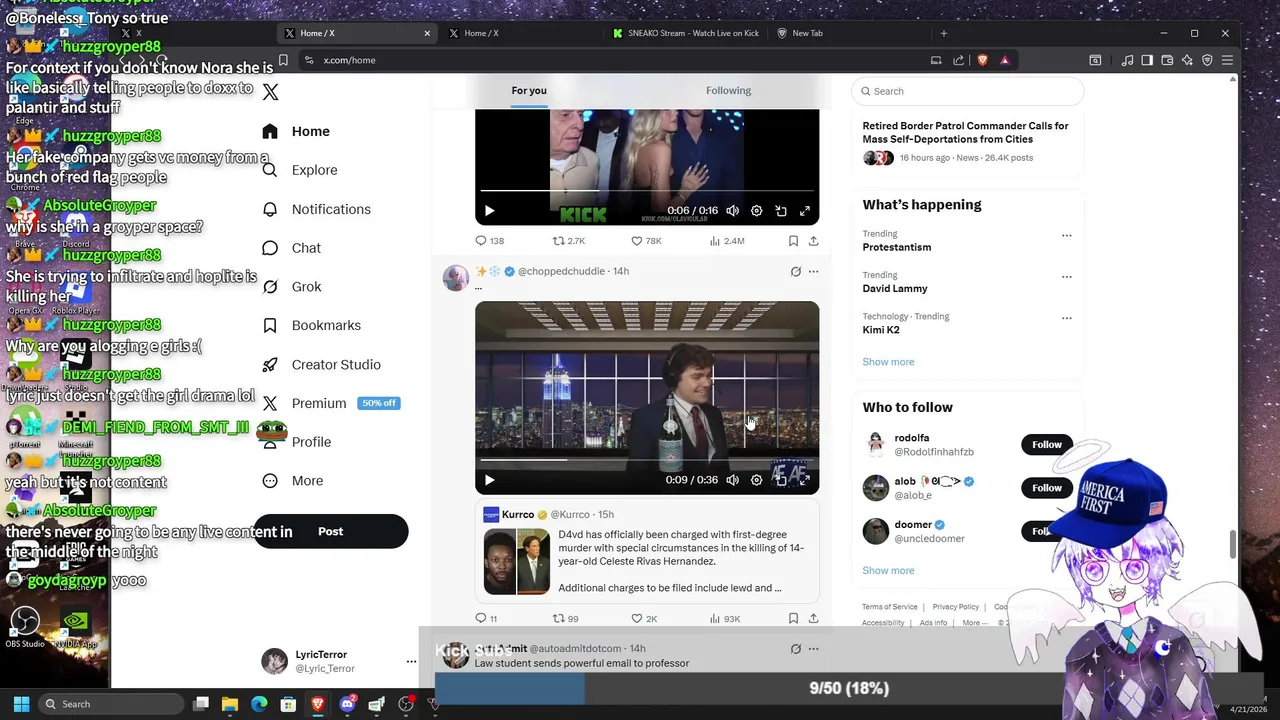Viewport: 1280px width, 720px height.
Task: Open quoted Kurrco post about D4vd
Action: tap(647, 551)
